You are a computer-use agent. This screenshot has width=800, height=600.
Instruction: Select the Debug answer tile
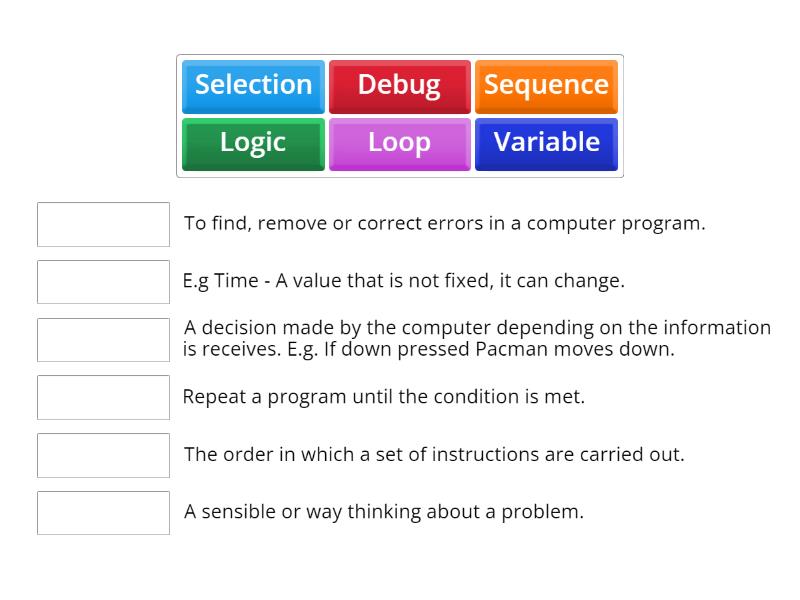tap(399, 86)
